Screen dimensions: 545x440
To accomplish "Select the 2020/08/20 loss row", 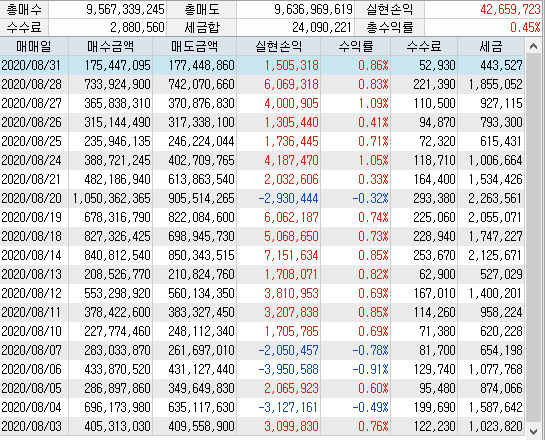I will point(262,198).
